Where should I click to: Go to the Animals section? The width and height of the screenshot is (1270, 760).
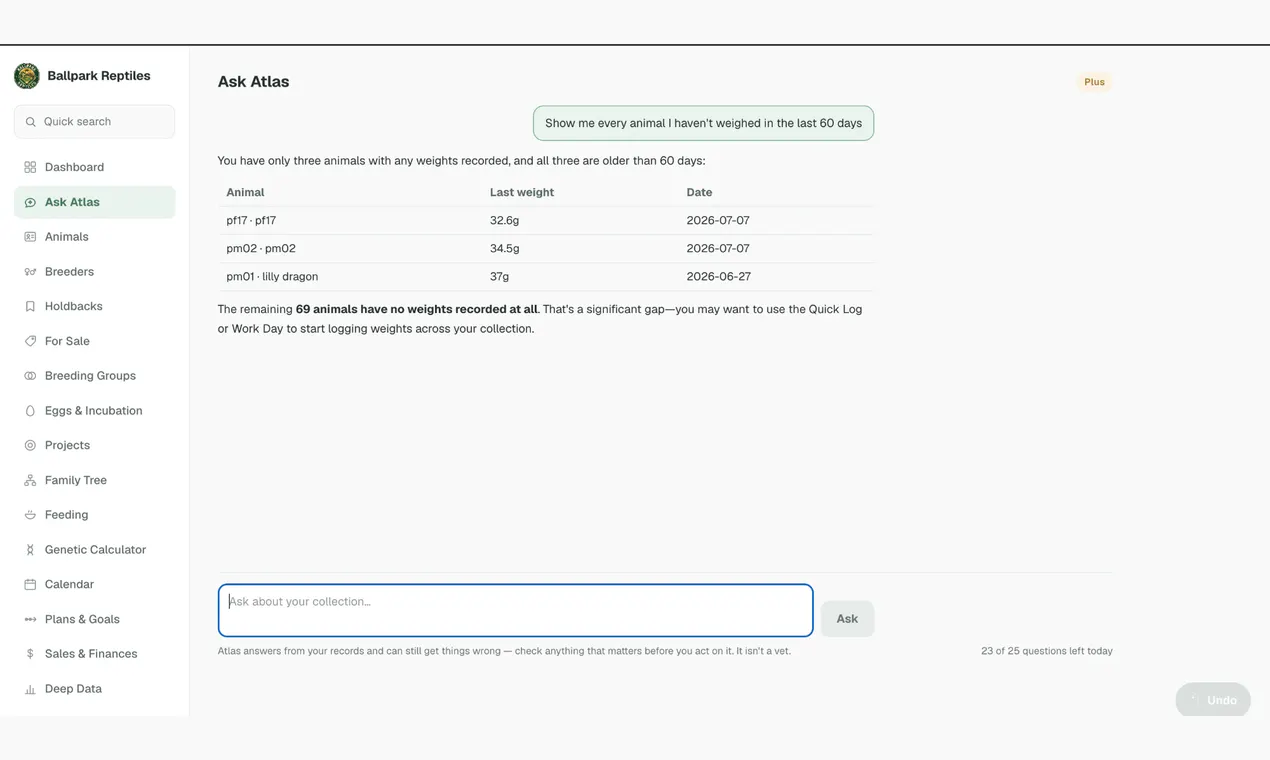[94, 237]
